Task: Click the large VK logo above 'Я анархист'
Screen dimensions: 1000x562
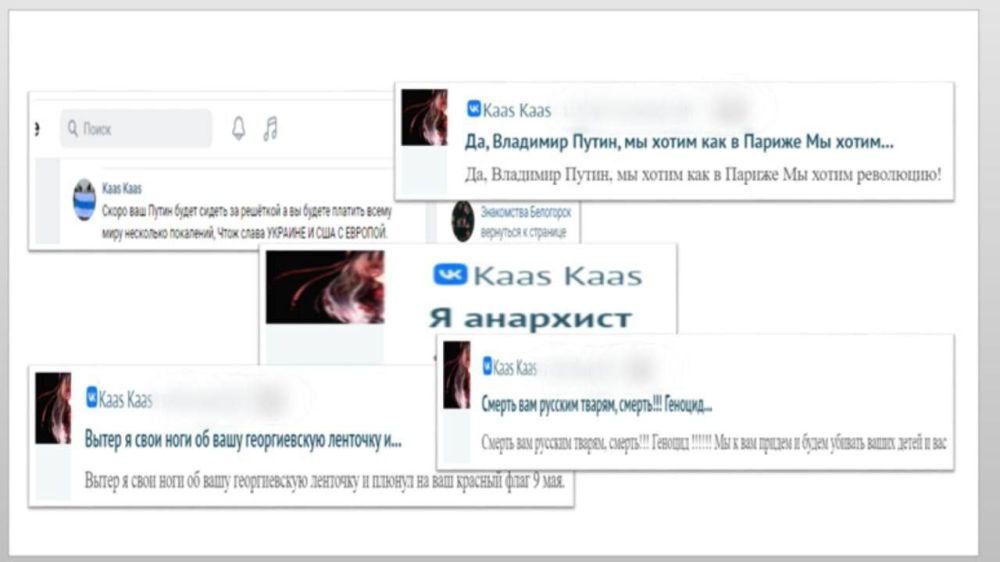Action: tap(449, 275)
